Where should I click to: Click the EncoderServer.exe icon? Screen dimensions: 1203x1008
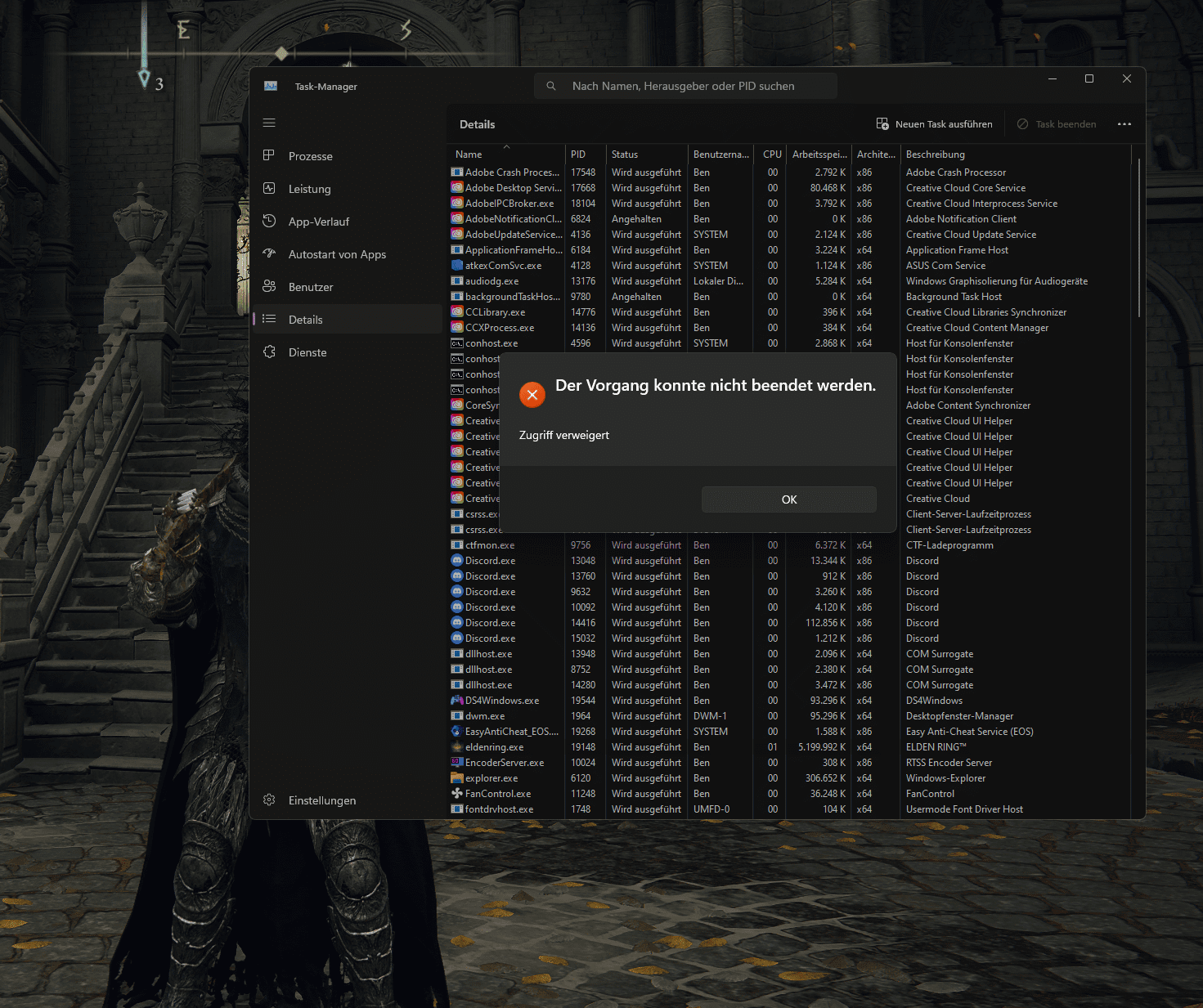coord(457,763)
